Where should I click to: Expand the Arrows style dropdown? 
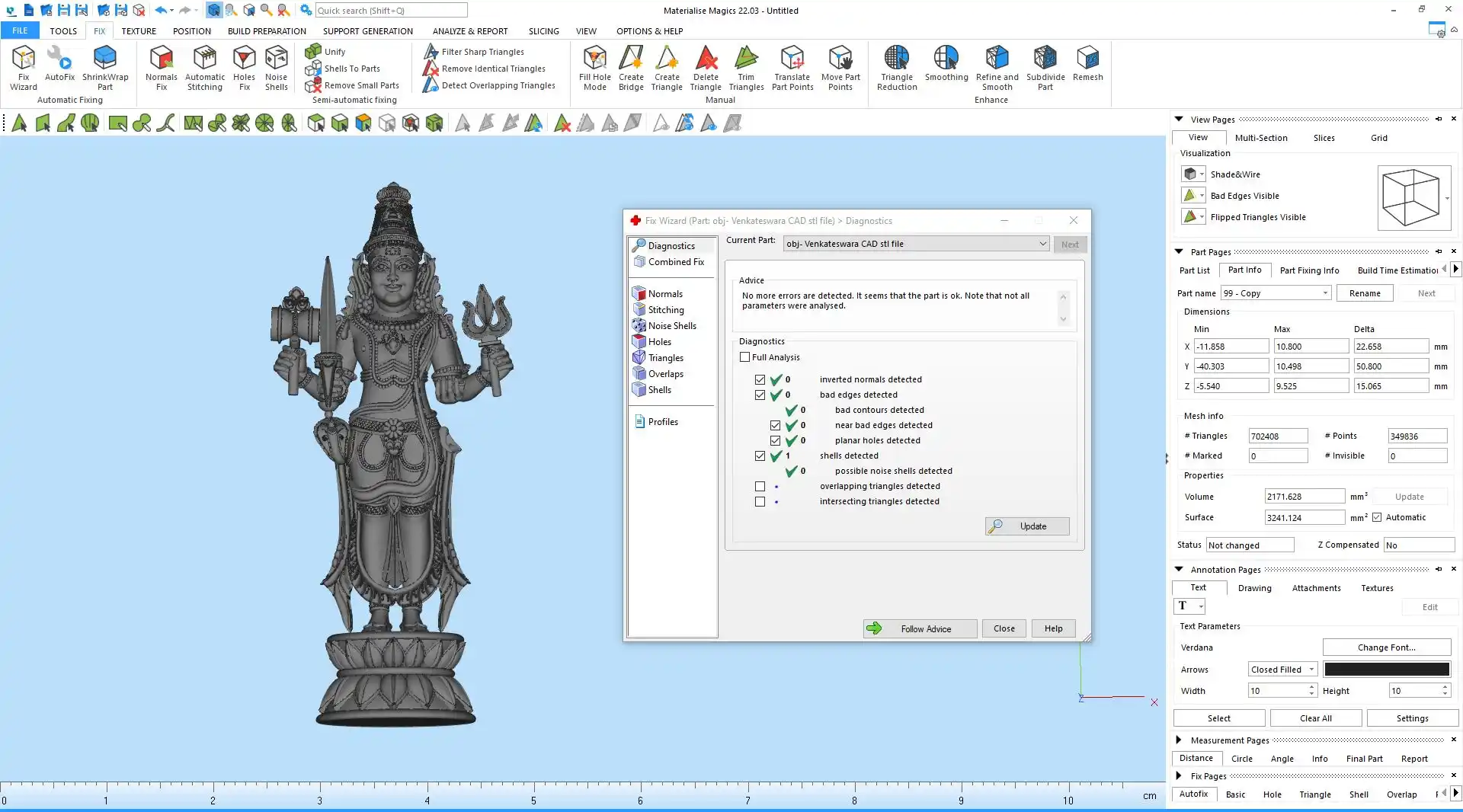1282,670
